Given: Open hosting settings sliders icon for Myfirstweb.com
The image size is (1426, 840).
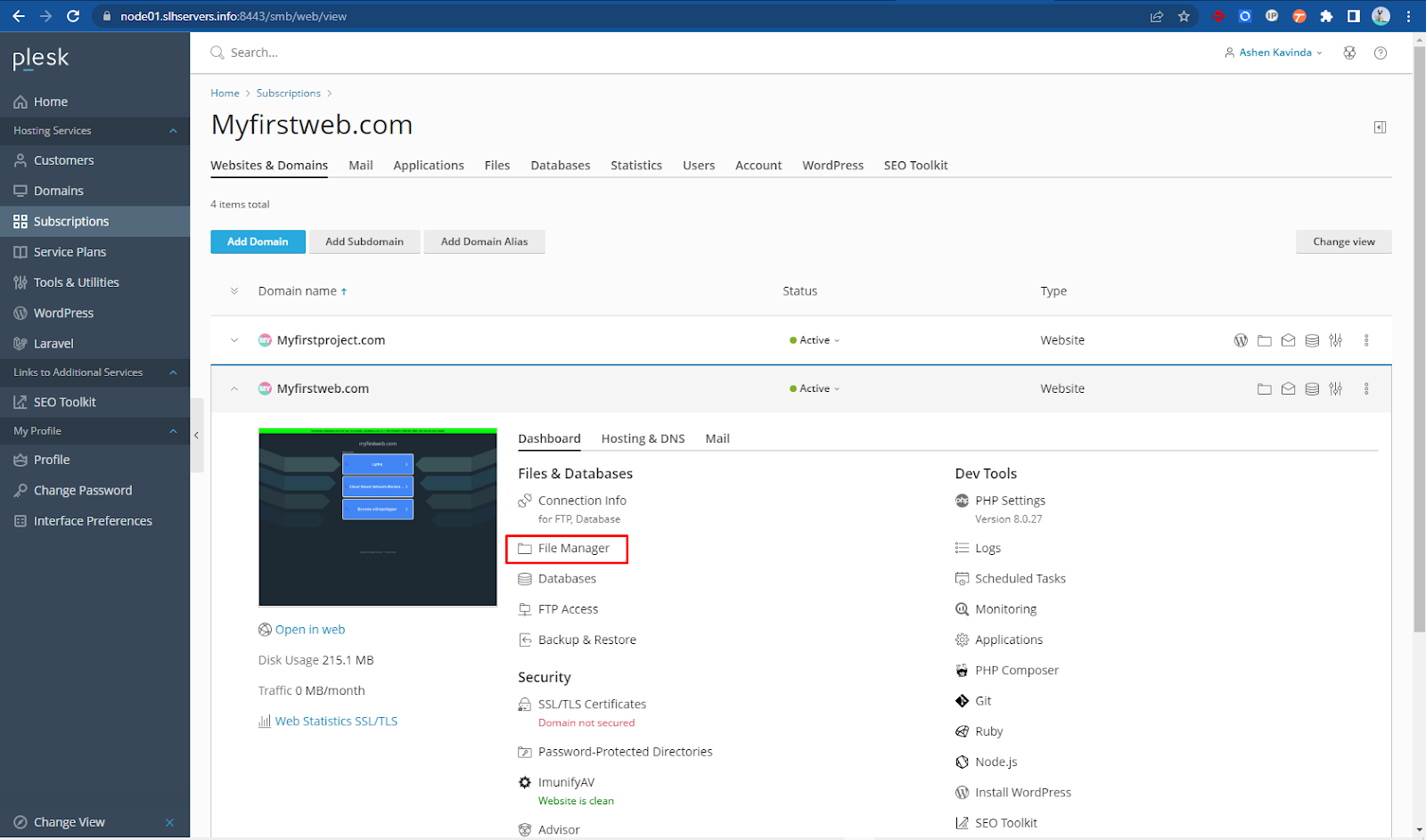Looking at the screenshot, I should [1335, 389].
